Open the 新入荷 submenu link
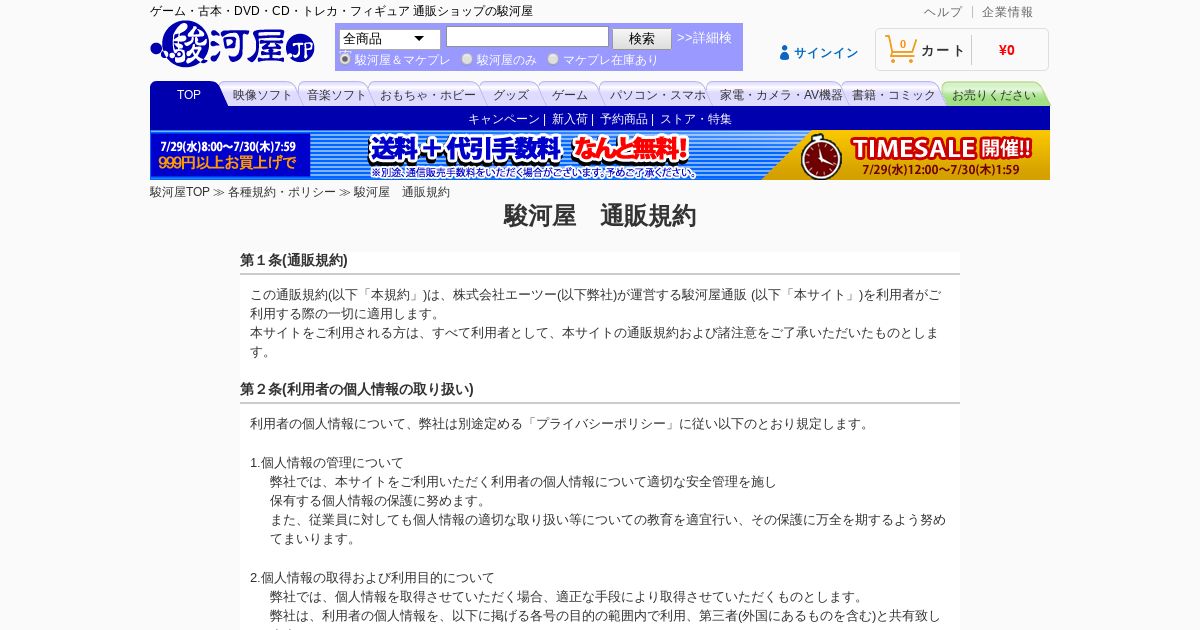The width and height of the screenshot is (1200, 630). pos(570,119)
